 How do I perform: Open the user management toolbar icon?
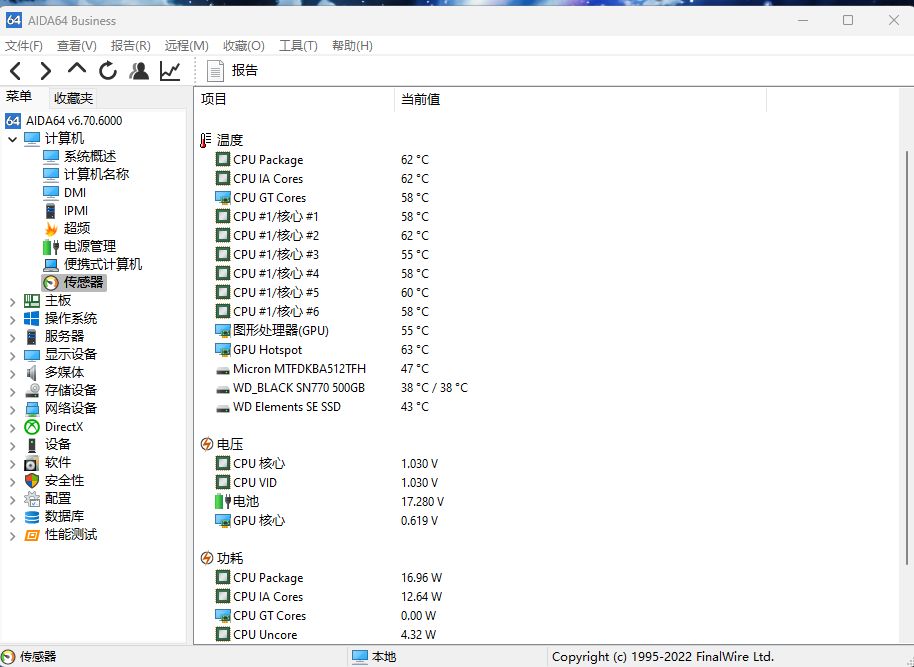click(139, 71)
